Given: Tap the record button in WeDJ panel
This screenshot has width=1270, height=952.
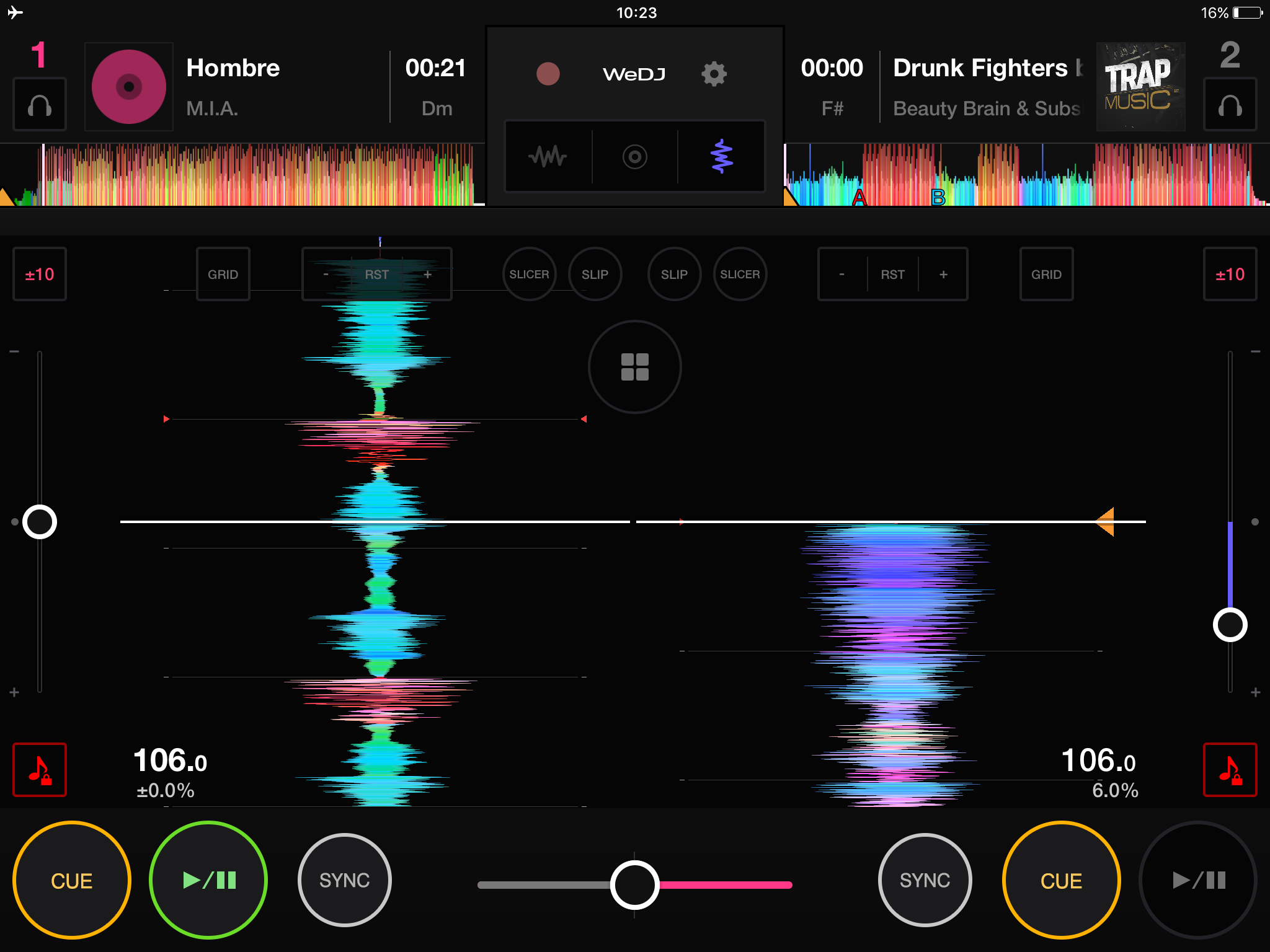Looking at the screenshot, I should (548, 74).
